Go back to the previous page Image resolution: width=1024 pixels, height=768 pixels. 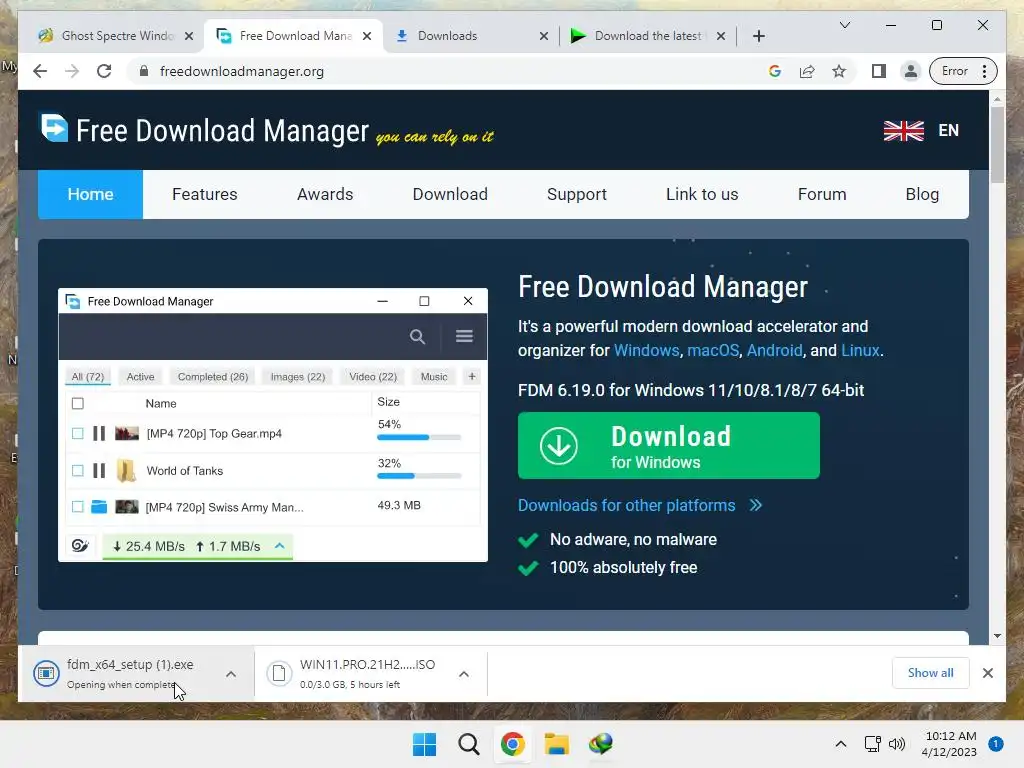point(40,71)
